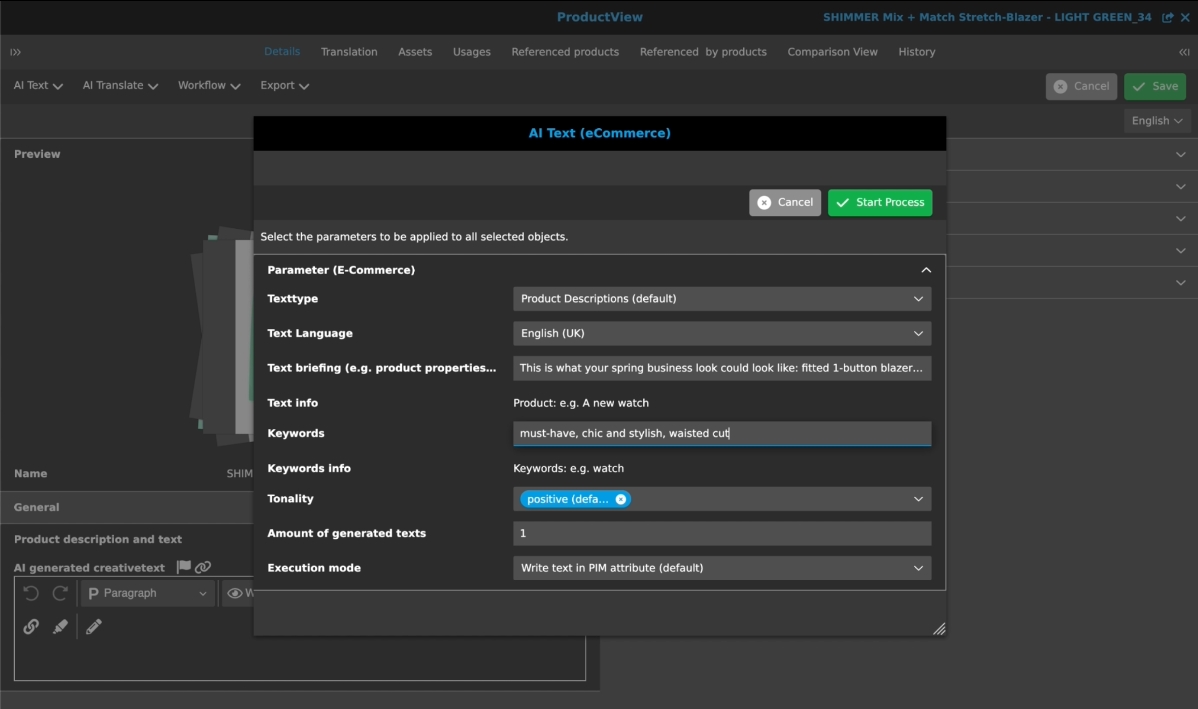The width and height of the screenshot is (1198, 709).
Task: Remove the positive tonality tag
Action: [620, 499]
